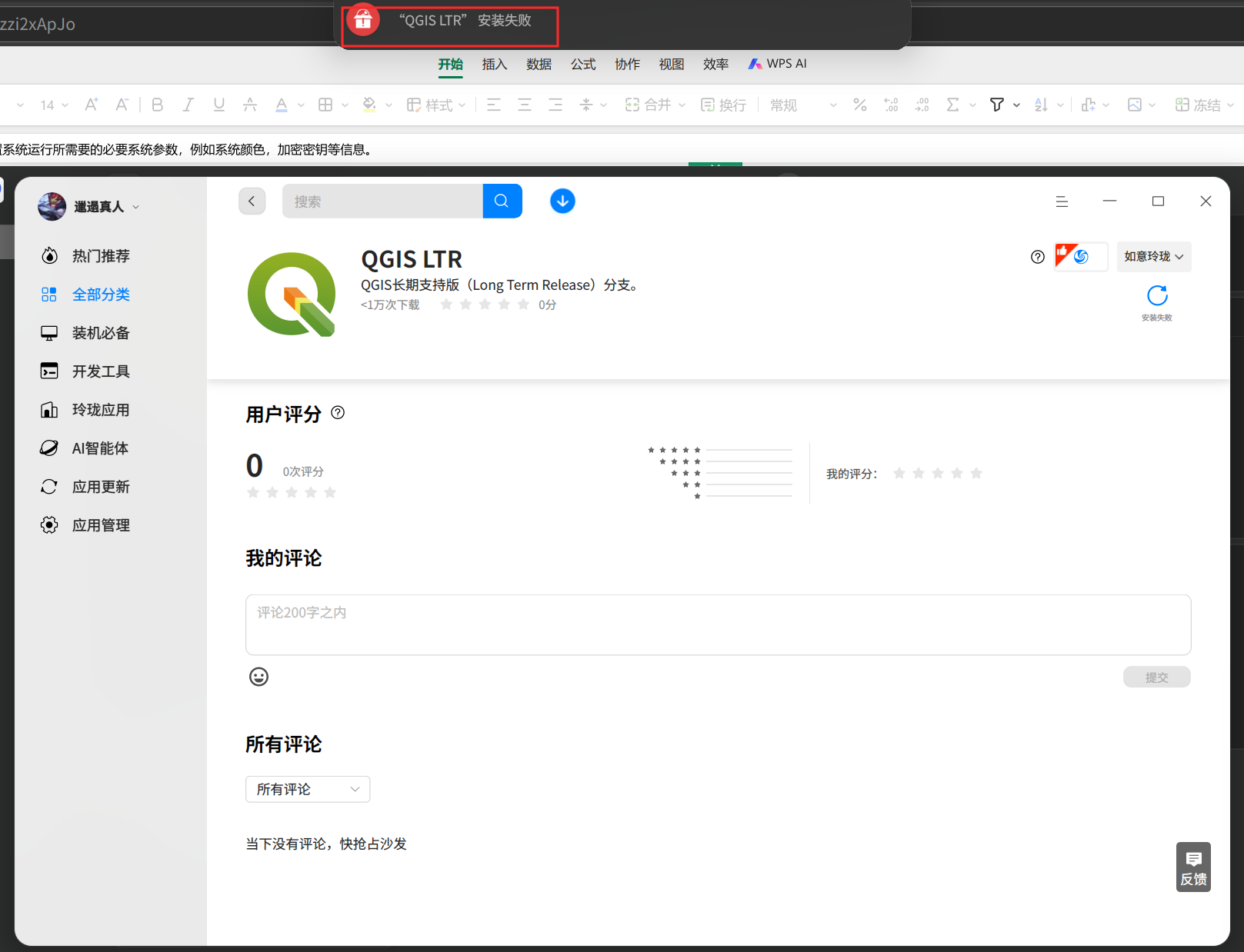
Task: Click the 搜索 search input field
Action: (x=382, y=201)
